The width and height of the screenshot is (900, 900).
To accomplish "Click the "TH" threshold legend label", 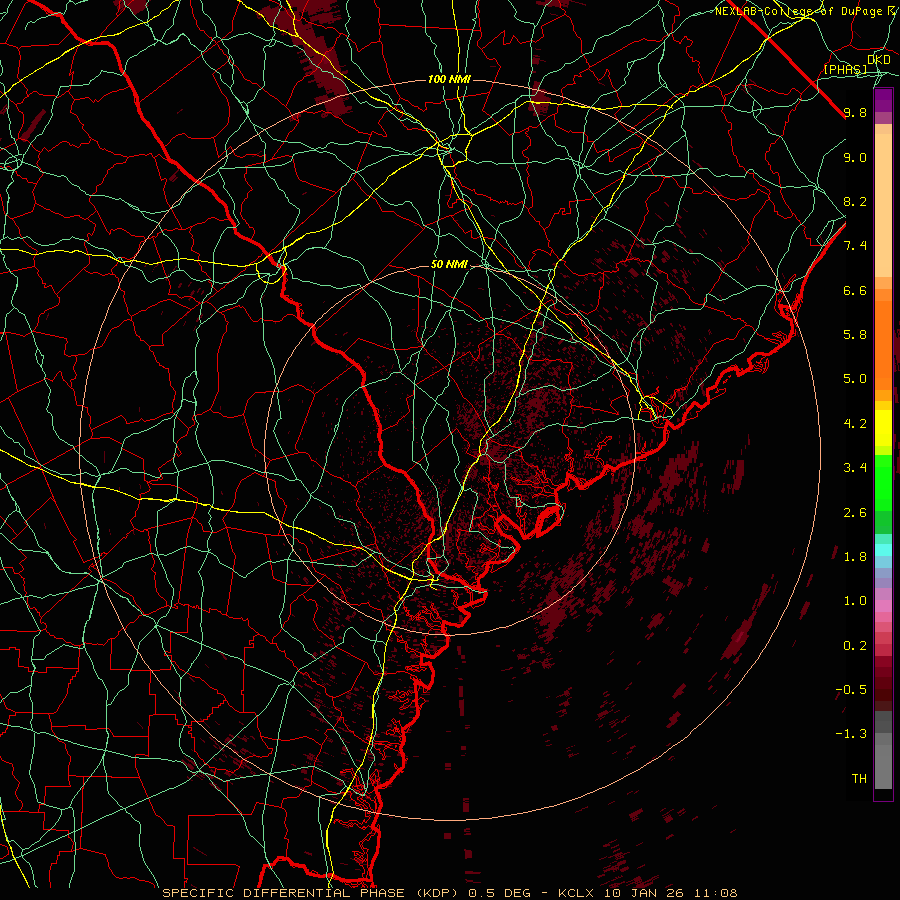I will point(859,779).
